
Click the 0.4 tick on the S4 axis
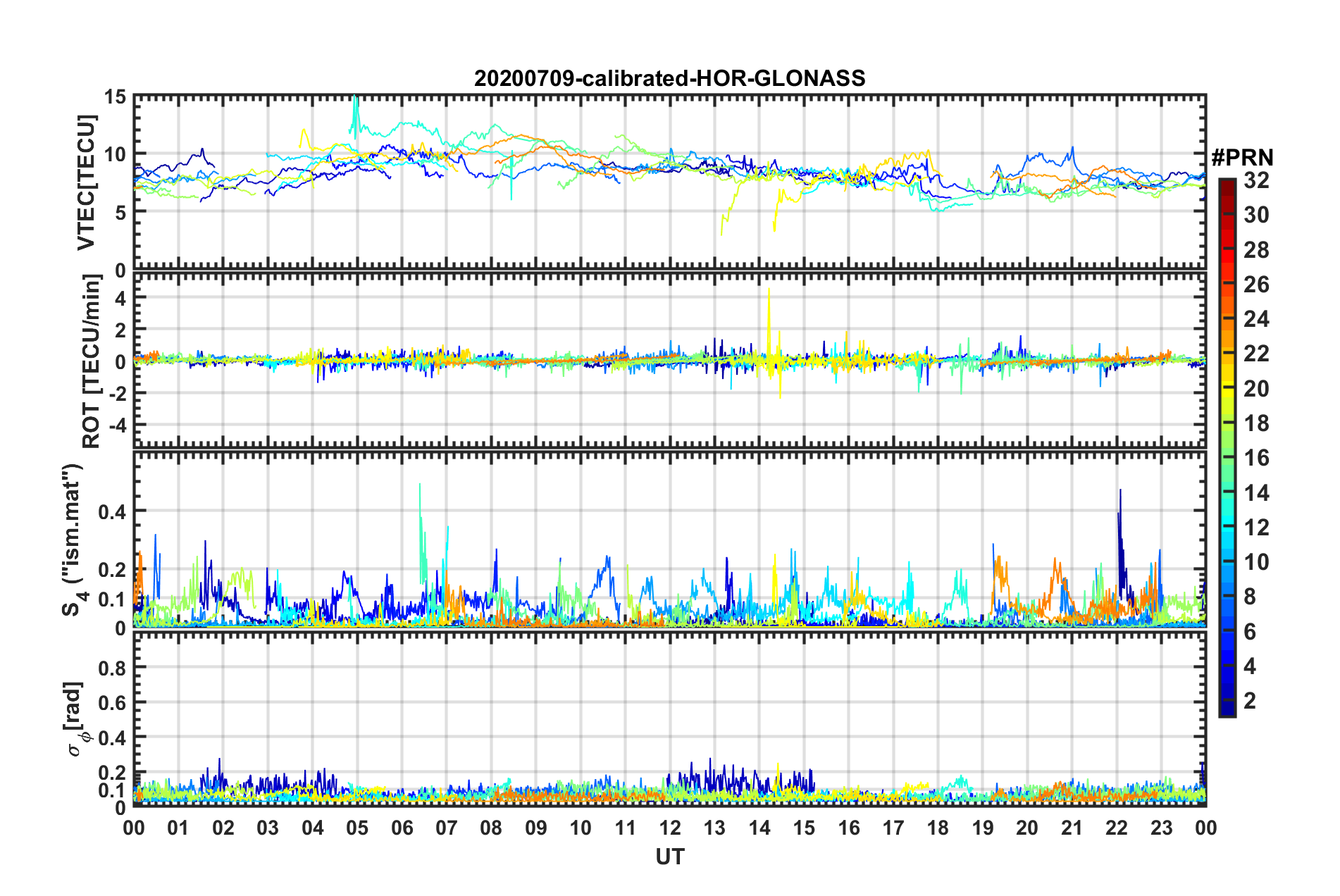point(112,511)
